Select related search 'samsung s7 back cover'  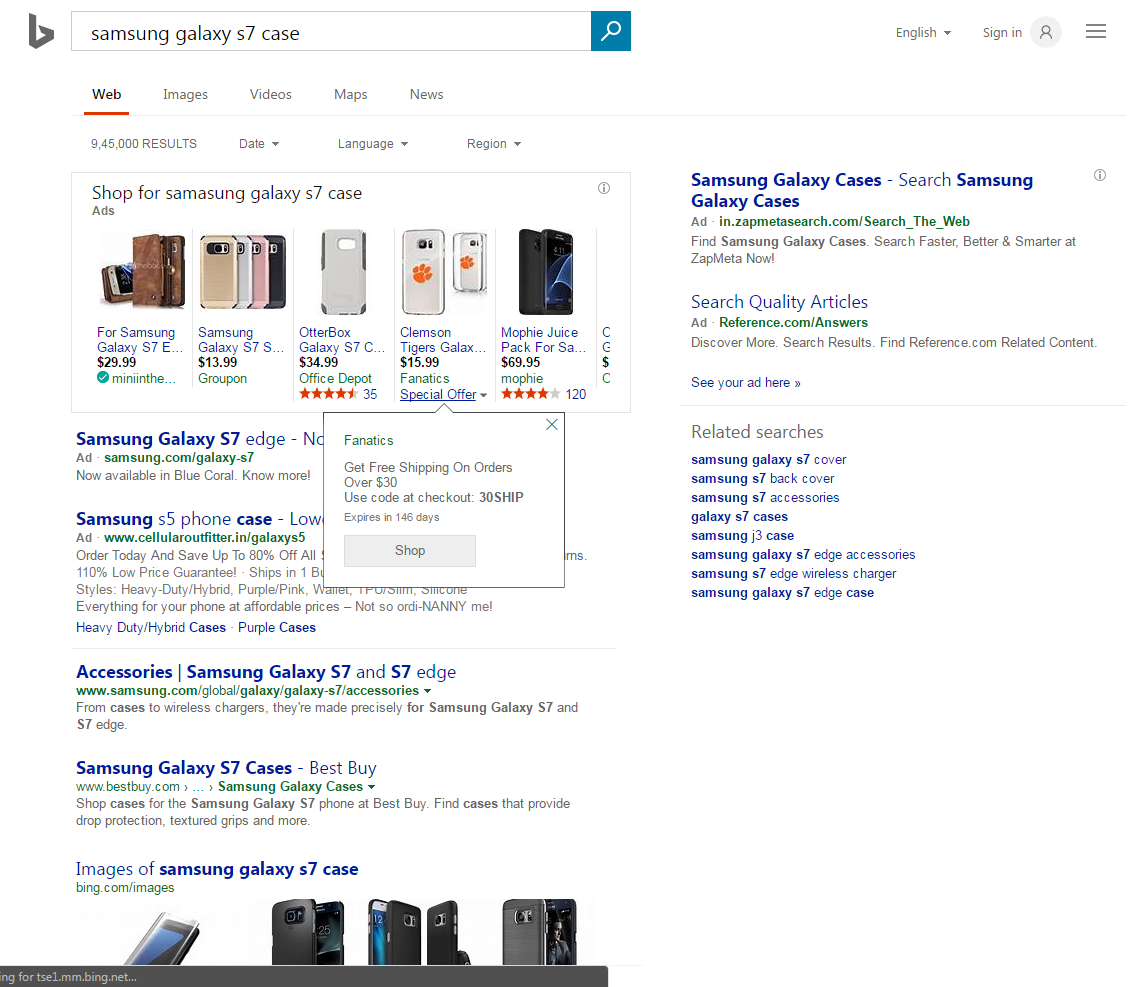click(762, 479)
